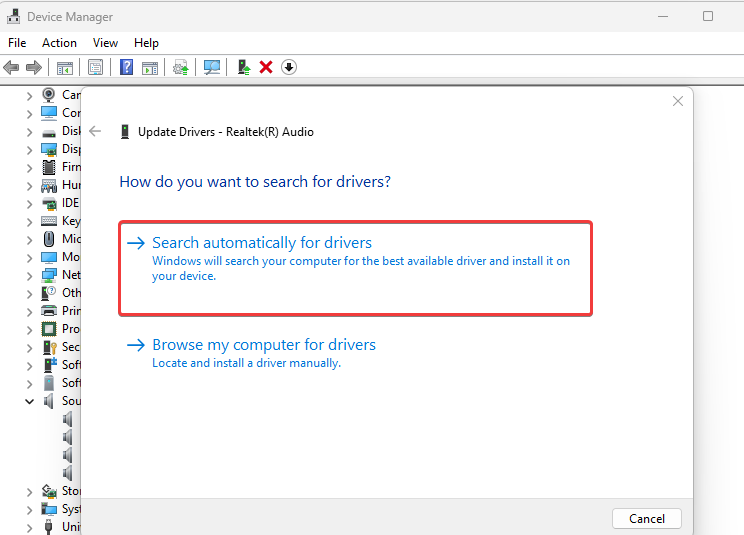Open the Properties toolbar icon
Image resolution: width=744 pixels, height=535 pixels.
pyautogui.click(x=95, y=67)
